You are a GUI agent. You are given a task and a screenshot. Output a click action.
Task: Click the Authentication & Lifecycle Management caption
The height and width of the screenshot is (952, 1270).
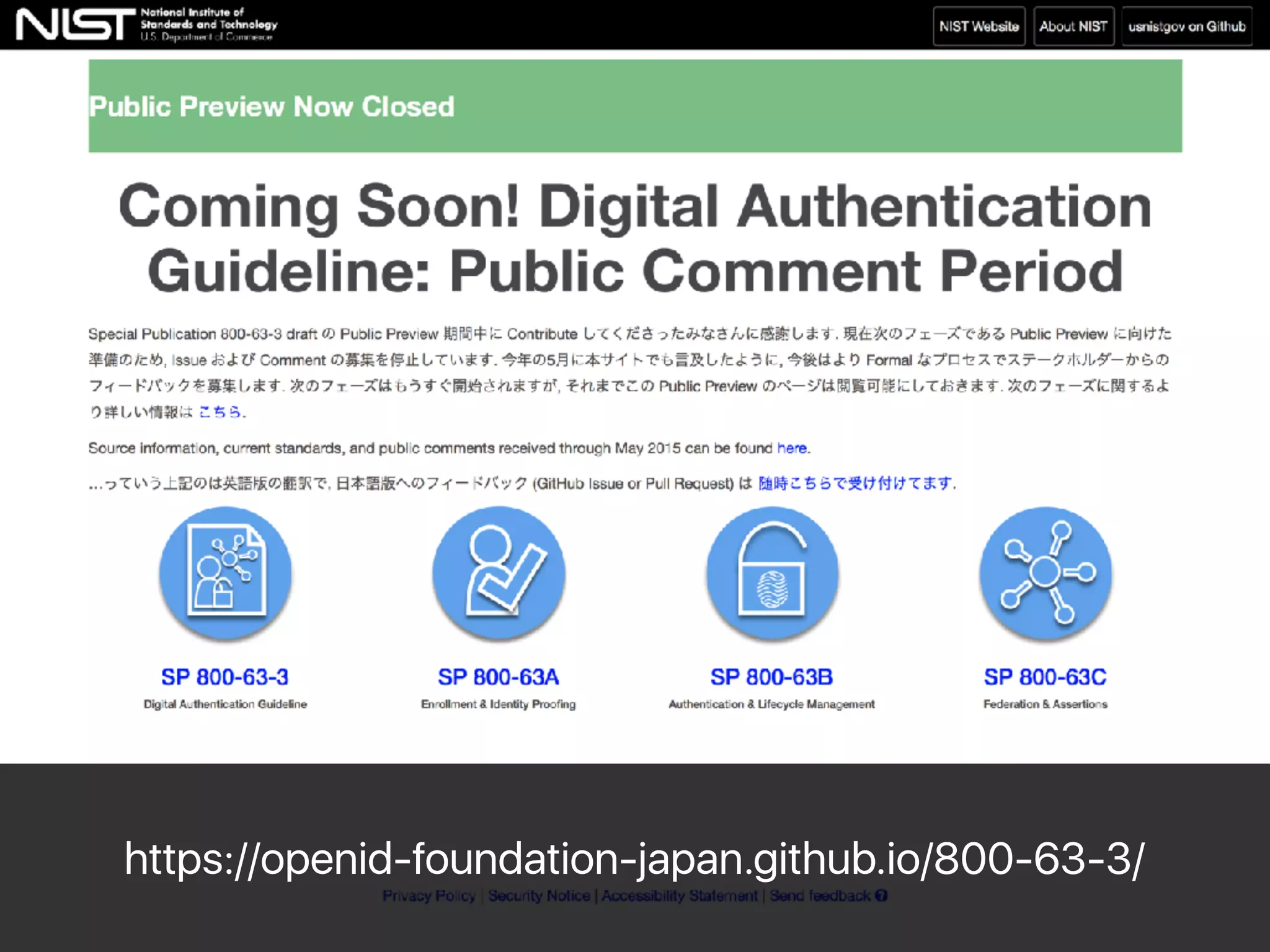point(771,704)
